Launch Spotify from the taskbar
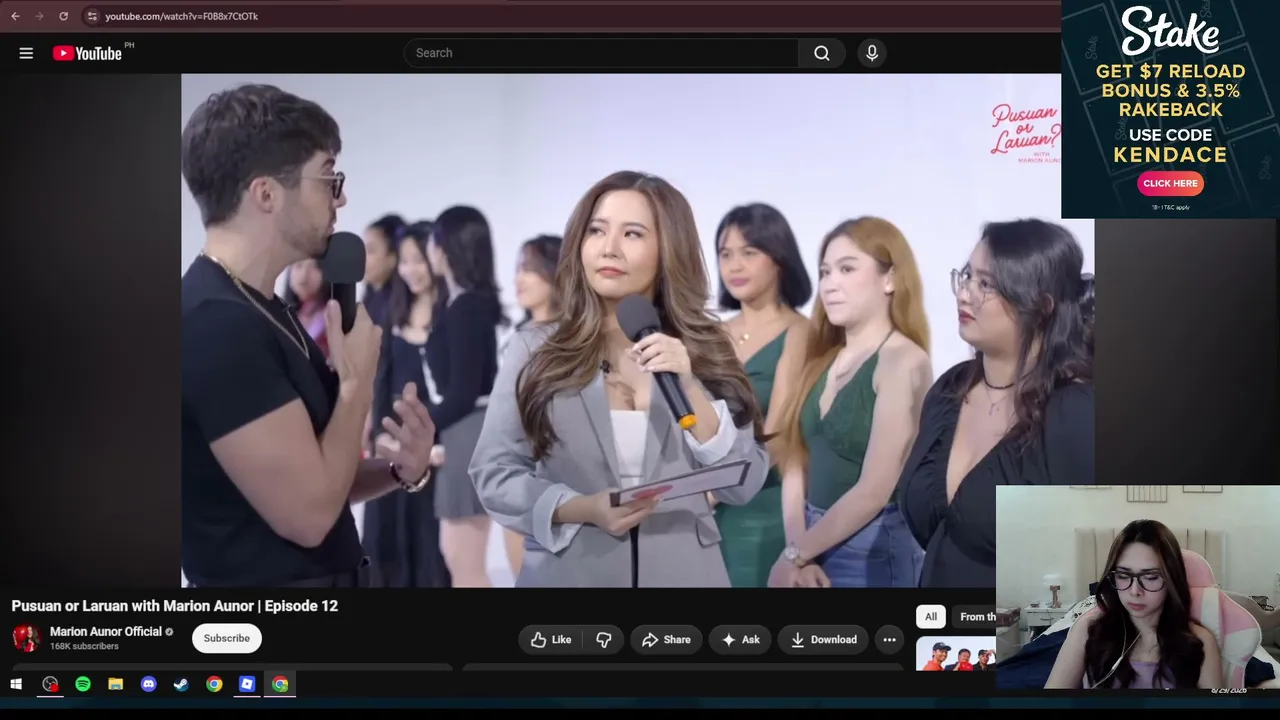Viewport: 1280px width, 720px height. [x=83, y=684]
